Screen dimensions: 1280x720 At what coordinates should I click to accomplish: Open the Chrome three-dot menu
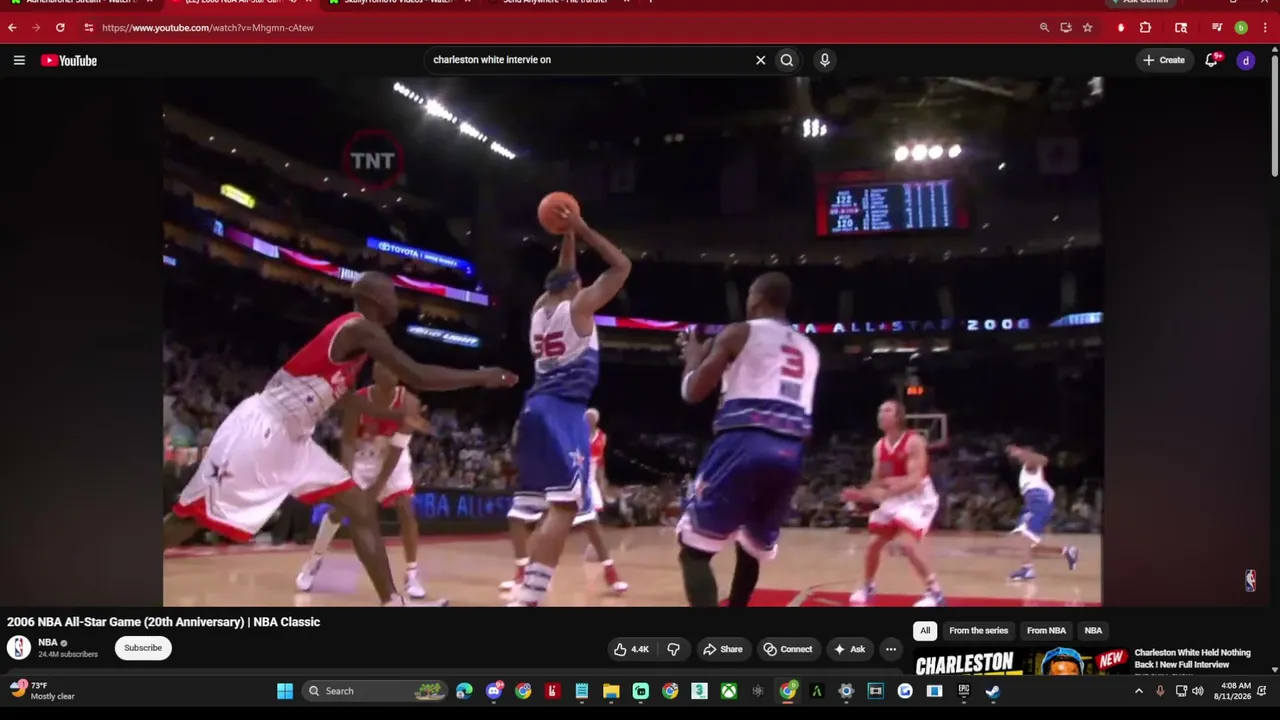pos(1265,28)
